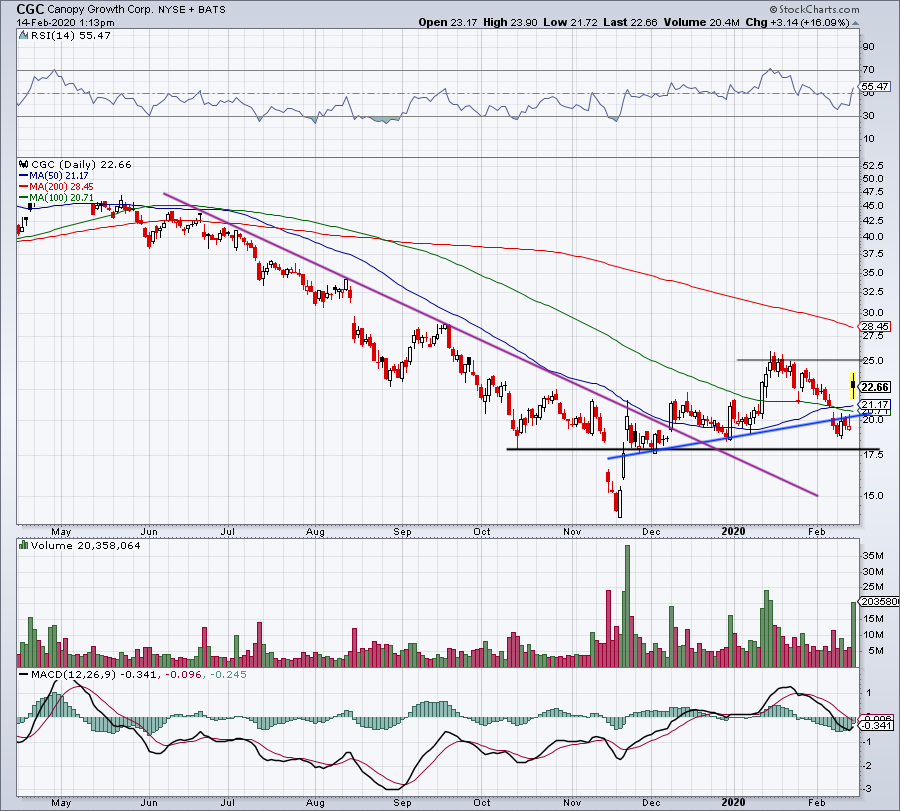900x811 pixels.
Task: Click the red -0.096 MACD signal value
Action: click(x=184, y=674)
